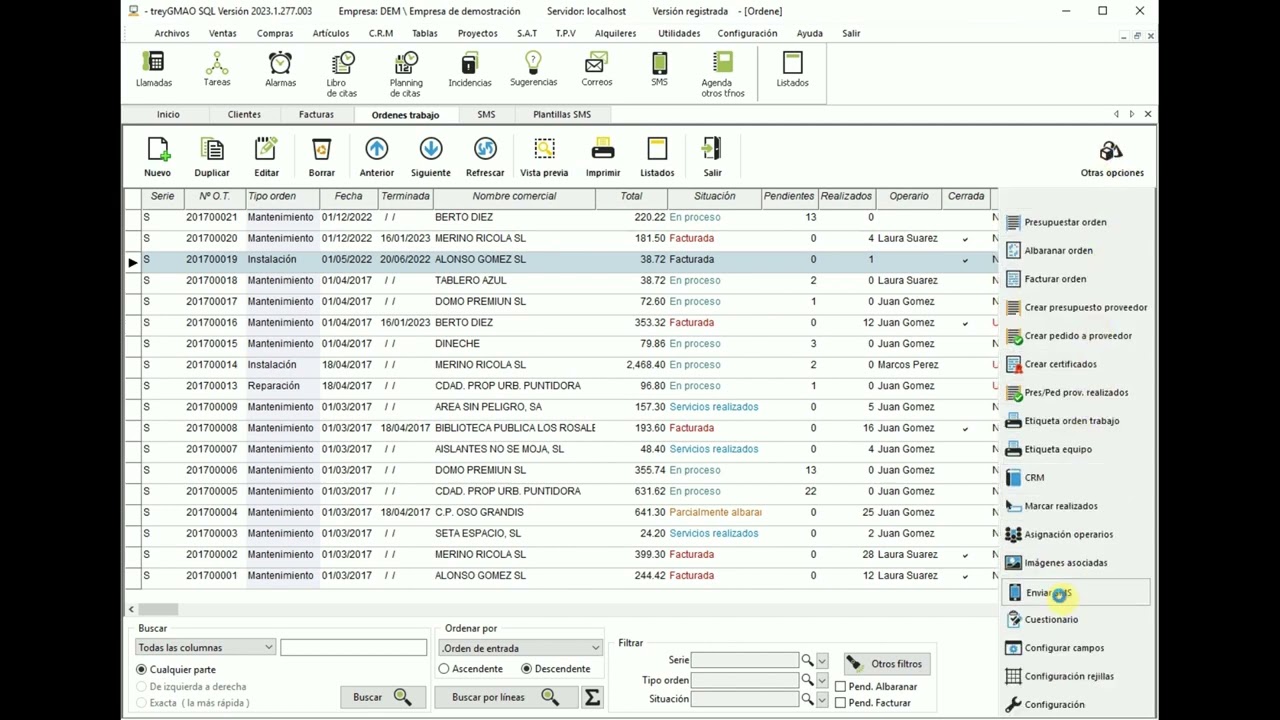This screenshot has width=1280, height=720.
Task: Click the grid horizontal scrollbar thumb
Action: (x=158, y=609)
